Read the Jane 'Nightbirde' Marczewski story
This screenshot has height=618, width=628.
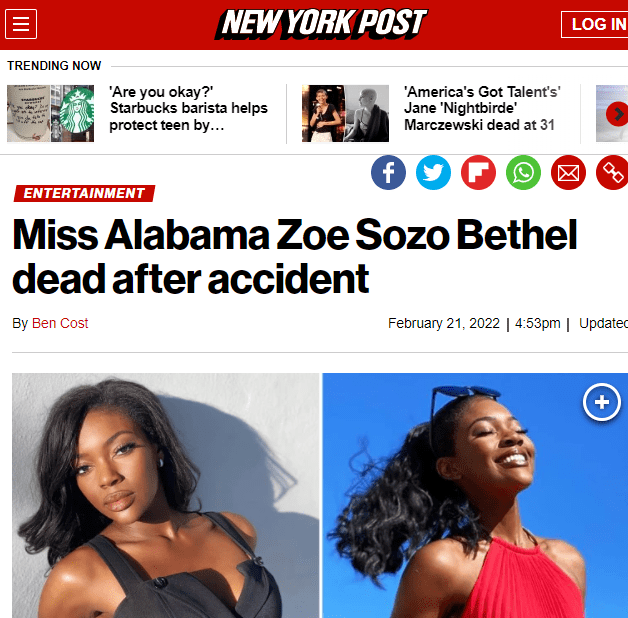(x=482, y=109)
